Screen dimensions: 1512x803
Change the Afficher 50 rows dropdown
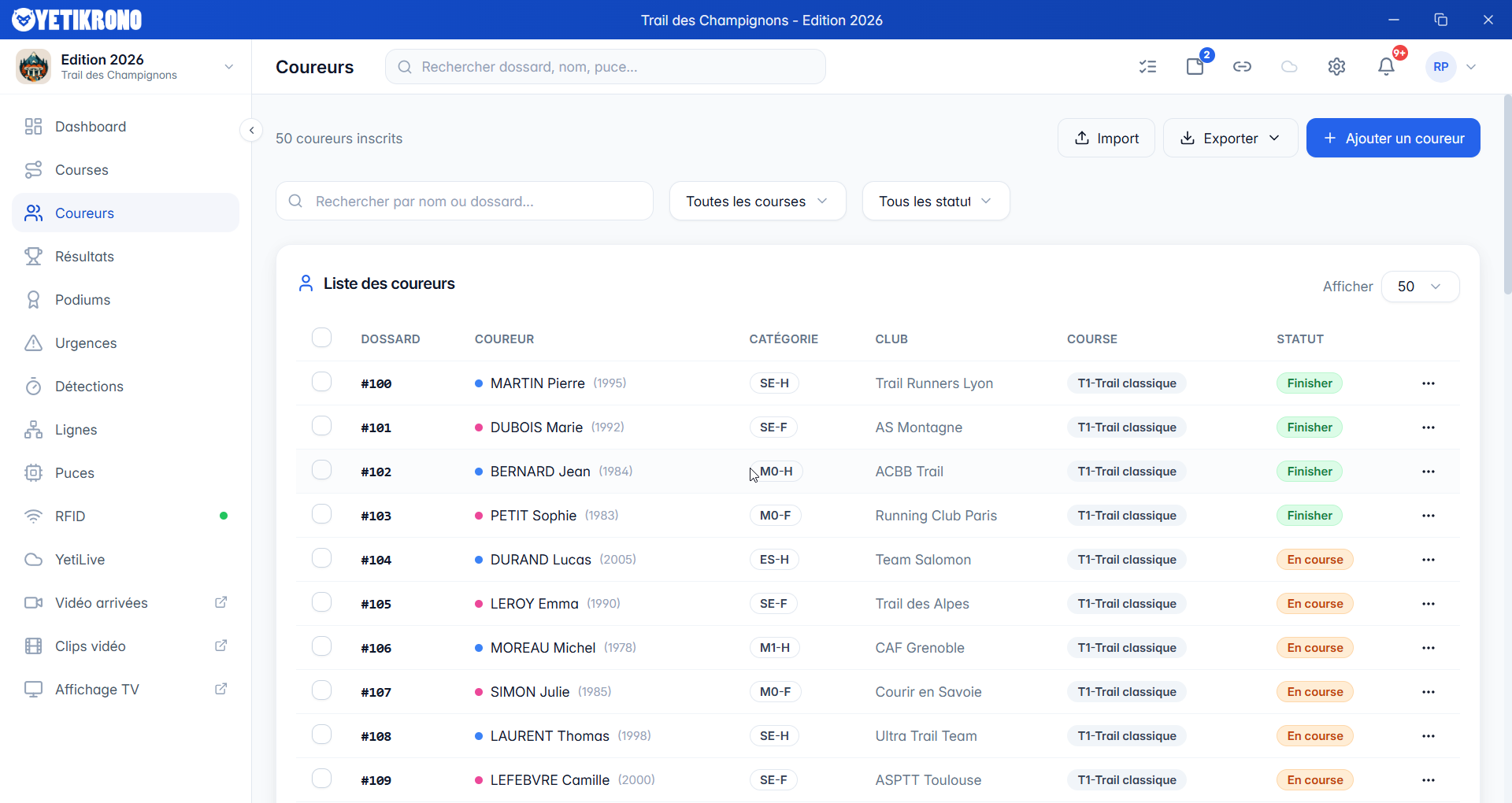[x=1419, y=287]
